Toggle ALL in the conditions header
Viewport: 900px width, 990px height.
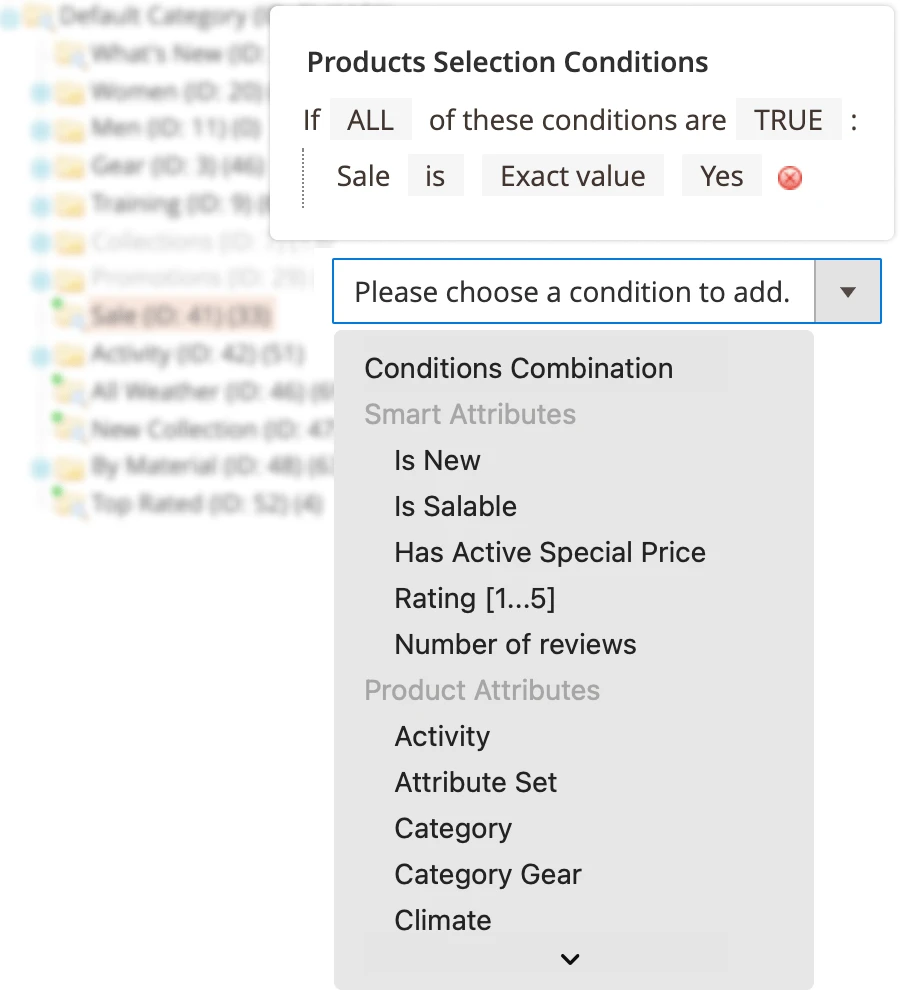[370, 119]
